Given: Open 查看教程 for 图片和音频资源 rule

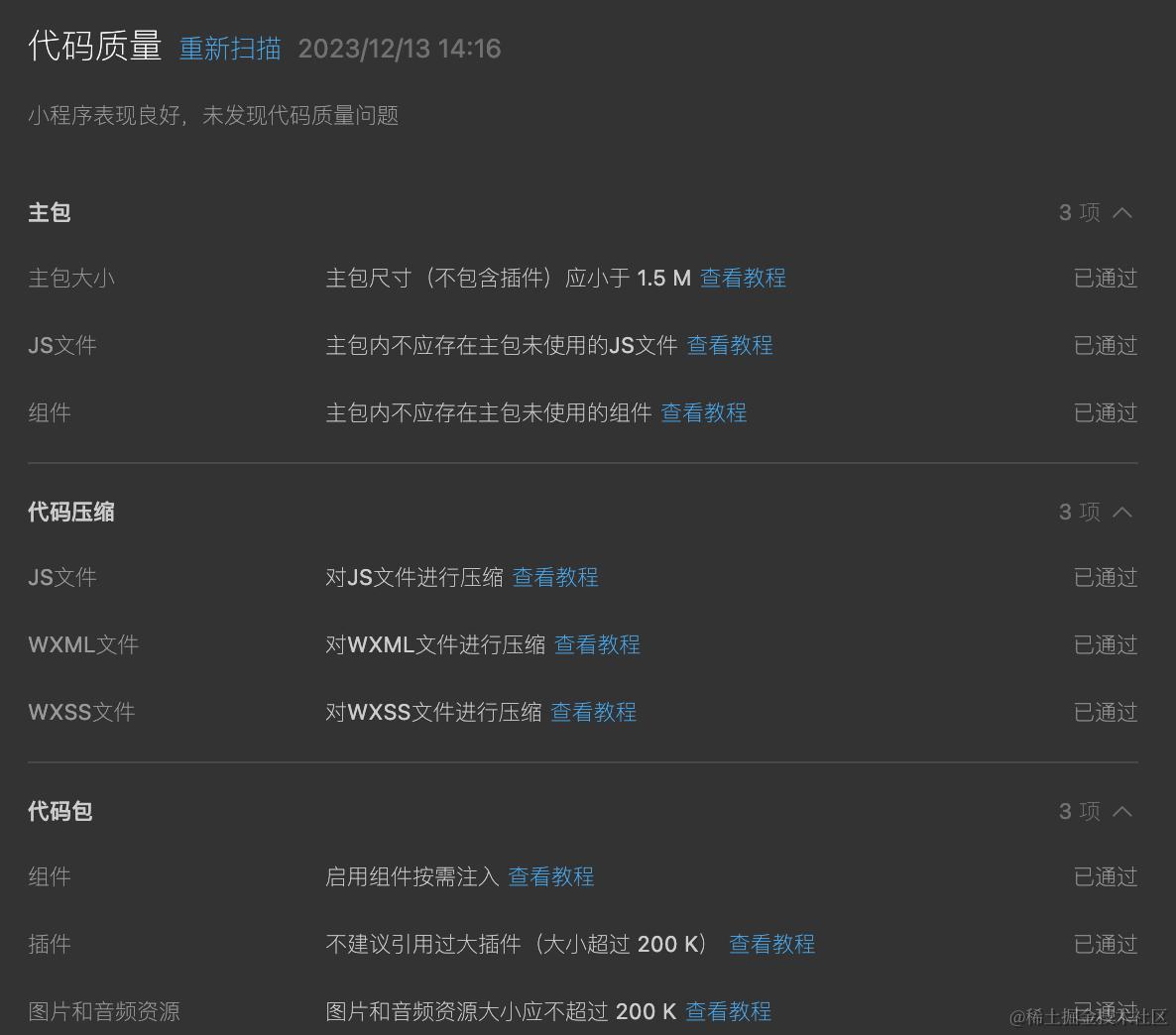Looking at the screenshot, I should coord(728,1011).
